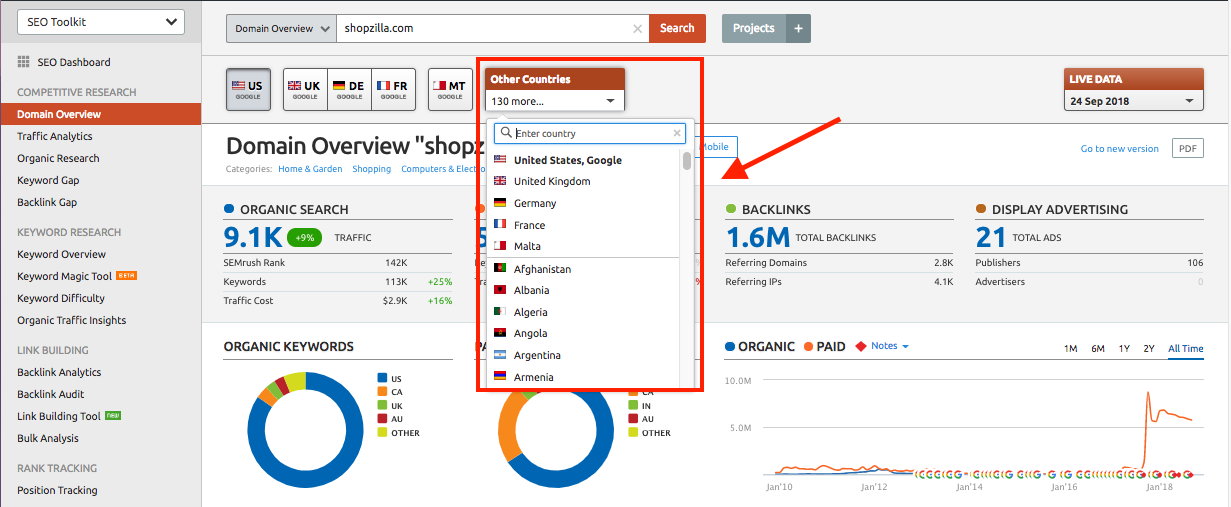Click the magnifier icon in country search
The width and height of the screenshot is (1231, 507).
coord(505,133)
